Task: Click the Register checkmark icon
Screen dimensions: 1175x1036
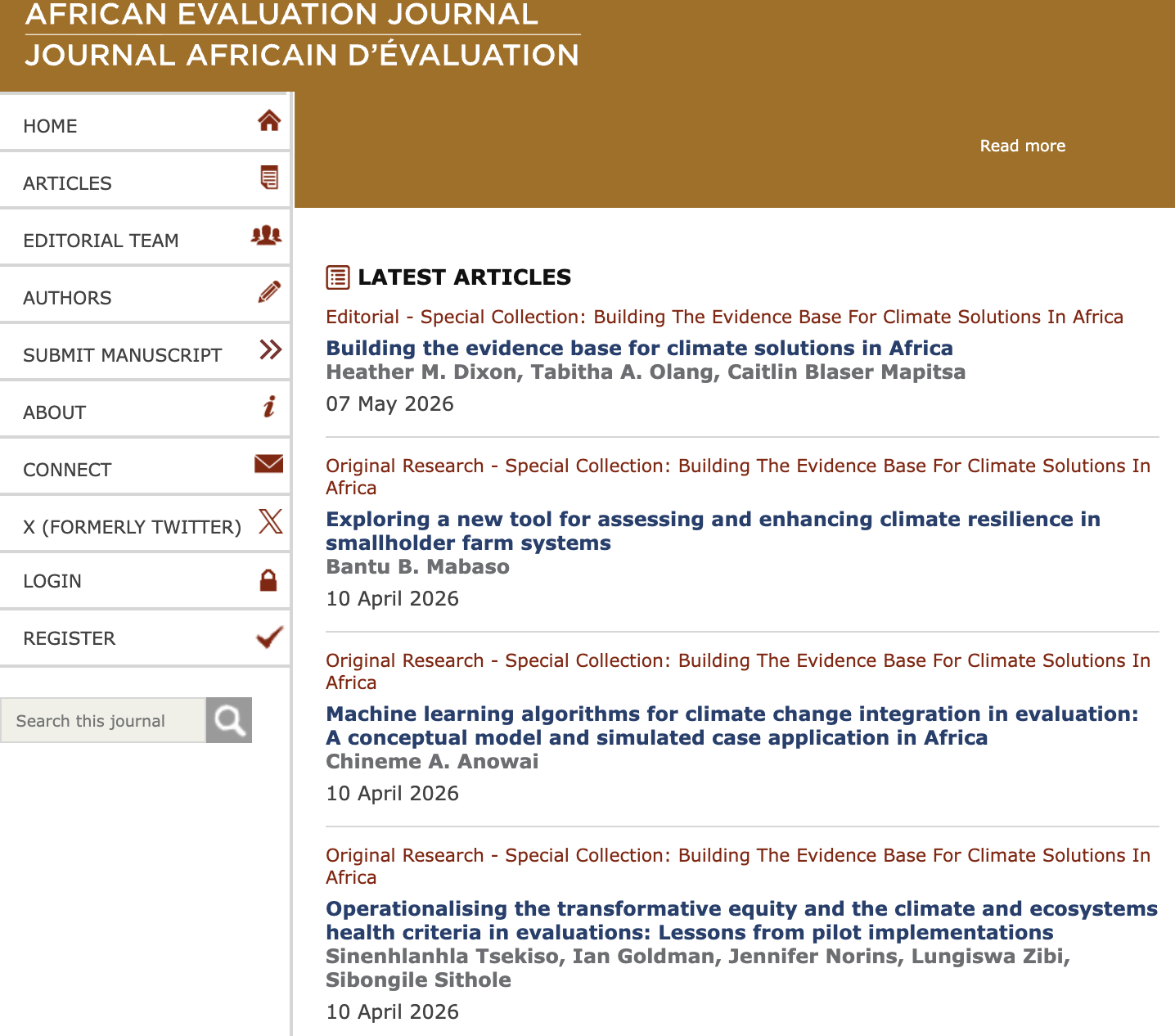Action: coord(269,637)
